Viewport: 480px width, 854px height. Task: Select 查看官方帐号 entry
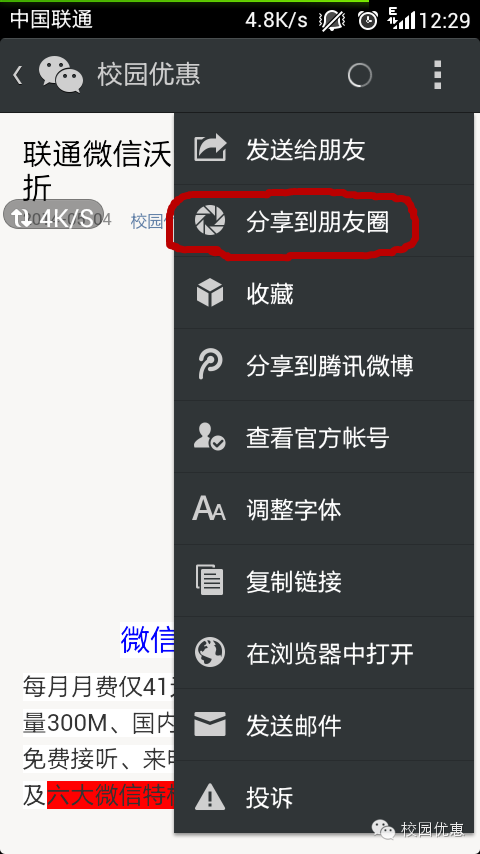click(x=324, y=437)
